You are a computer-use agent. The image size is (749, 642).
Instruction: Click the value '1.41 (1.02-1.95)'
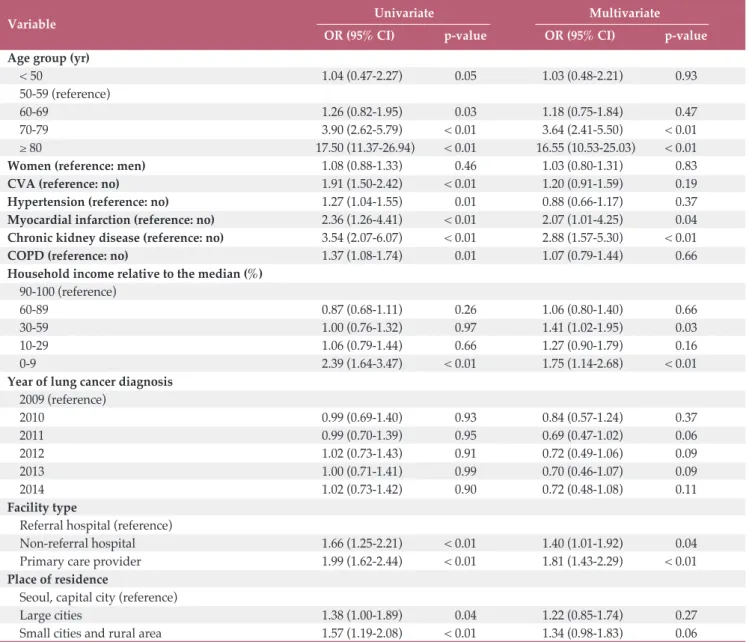(582, 328)
